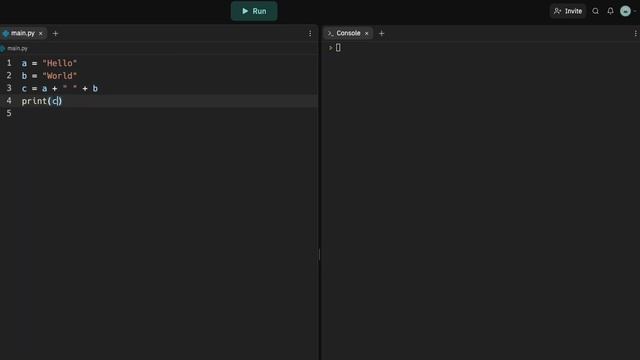
Task: Add a new tab next to main.py
Action: (56, 33)
